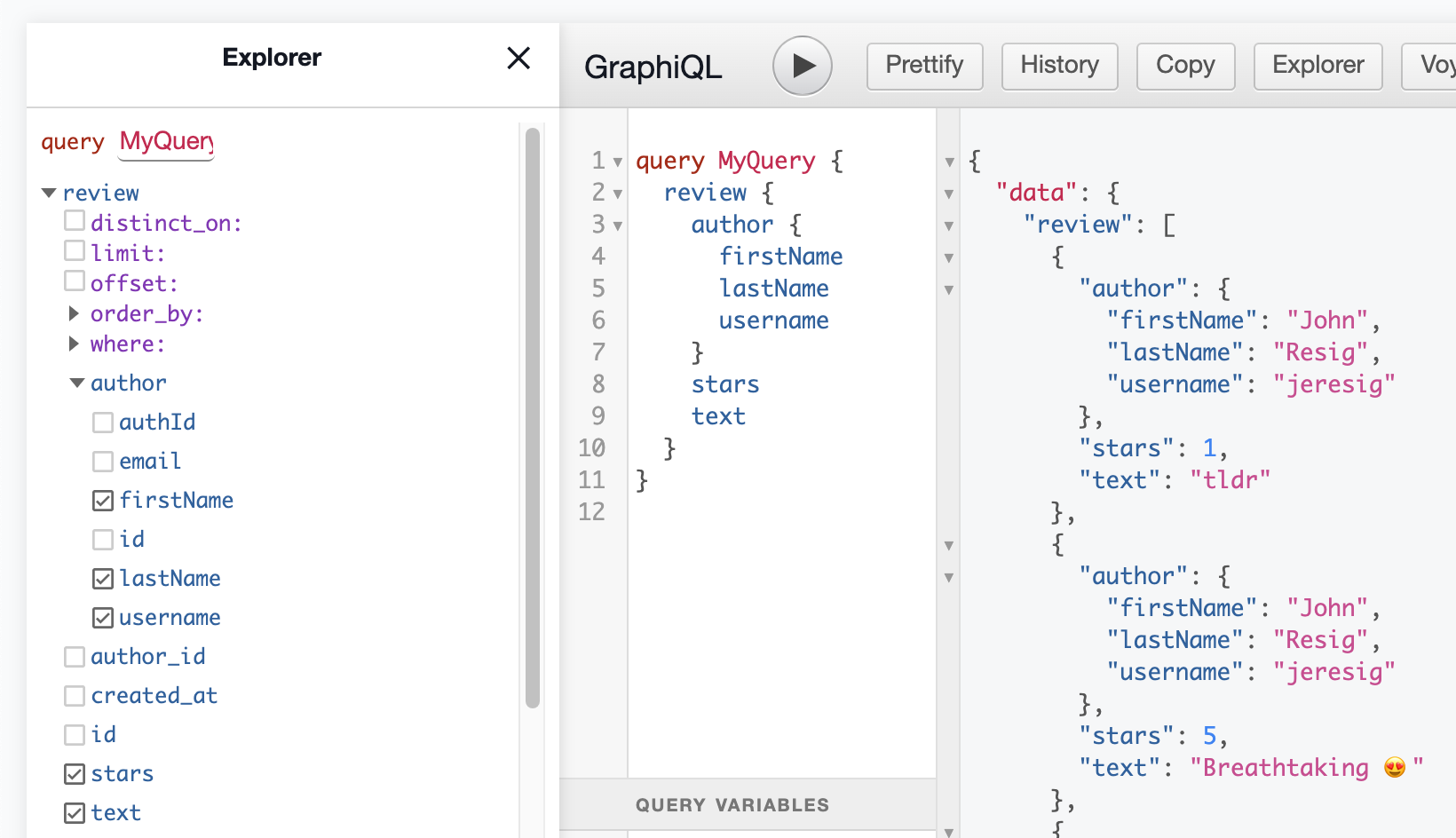Image resolution: width=1456 pixels, height=838 pixels.
Task: Enable the offset argument checkbox
Action: (x=75, y=281)
